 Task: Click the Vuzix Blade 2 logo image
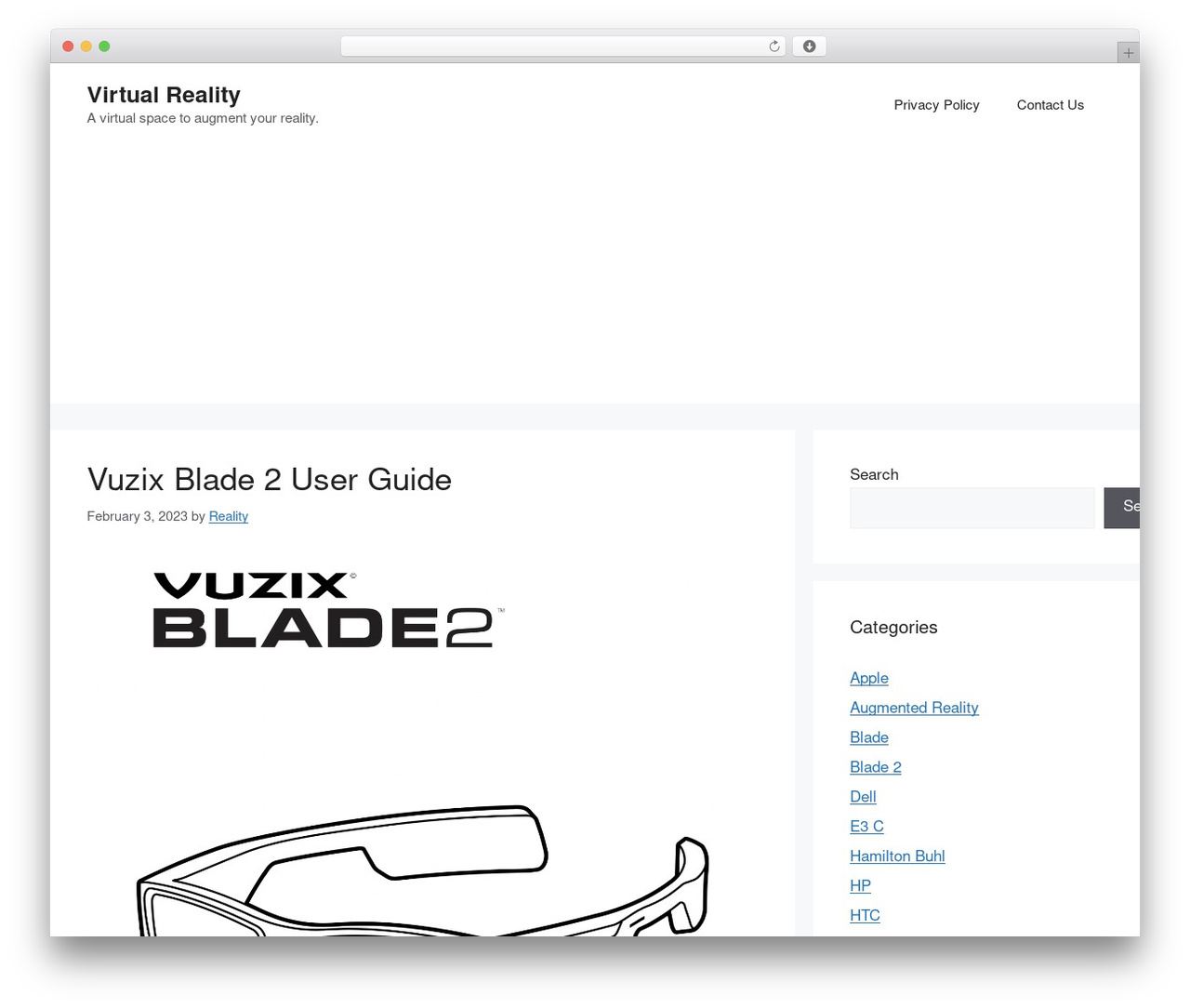(x=329, y=610)
